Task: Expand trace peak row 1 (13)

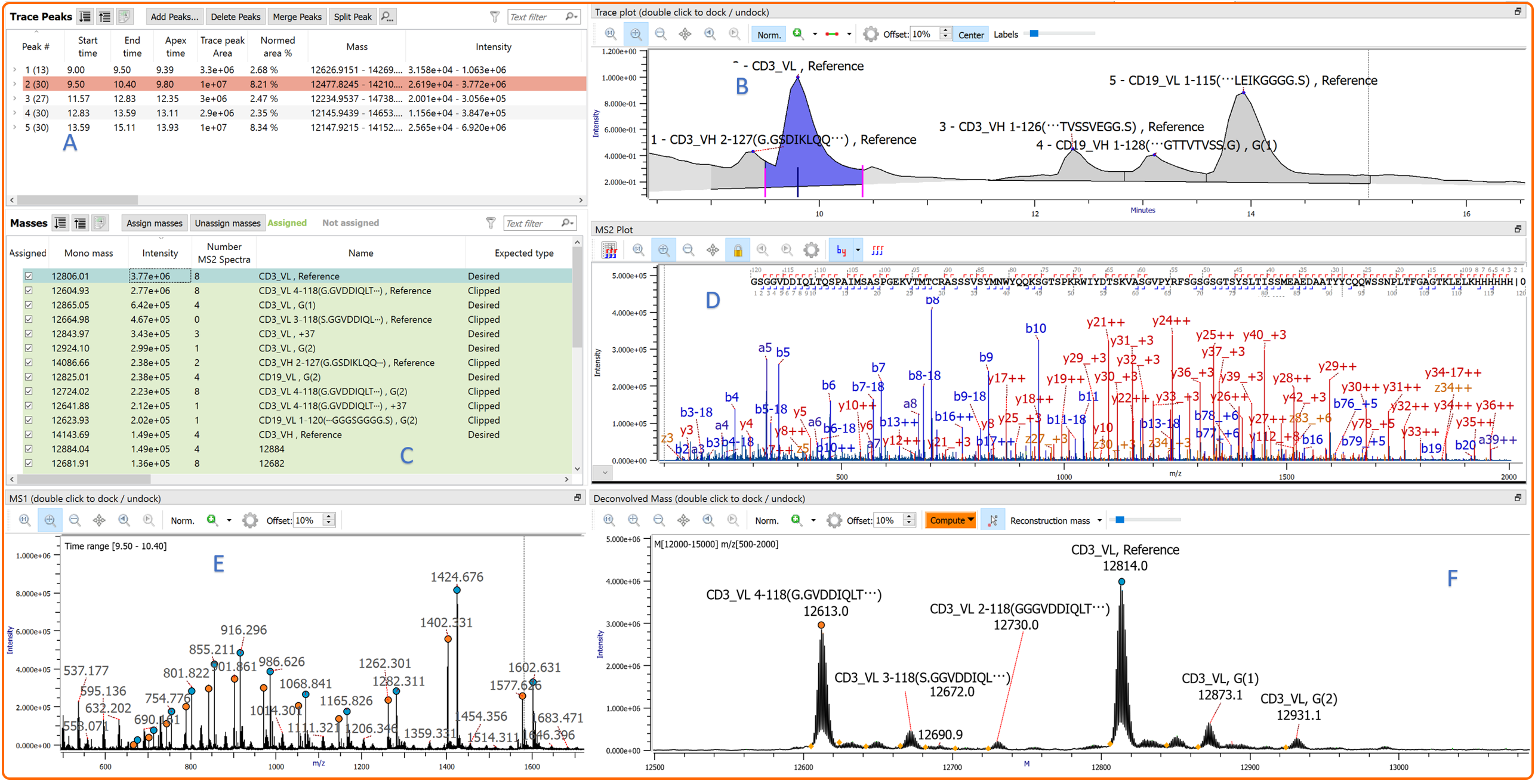Action: pos(15,70)
